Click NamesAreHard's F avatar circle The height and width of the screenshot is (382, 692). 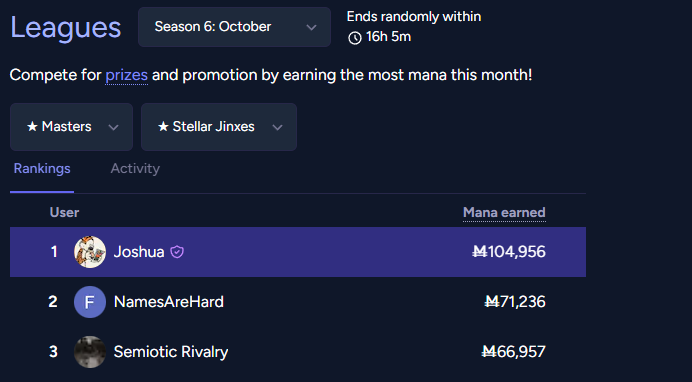[x=90, y=302]
